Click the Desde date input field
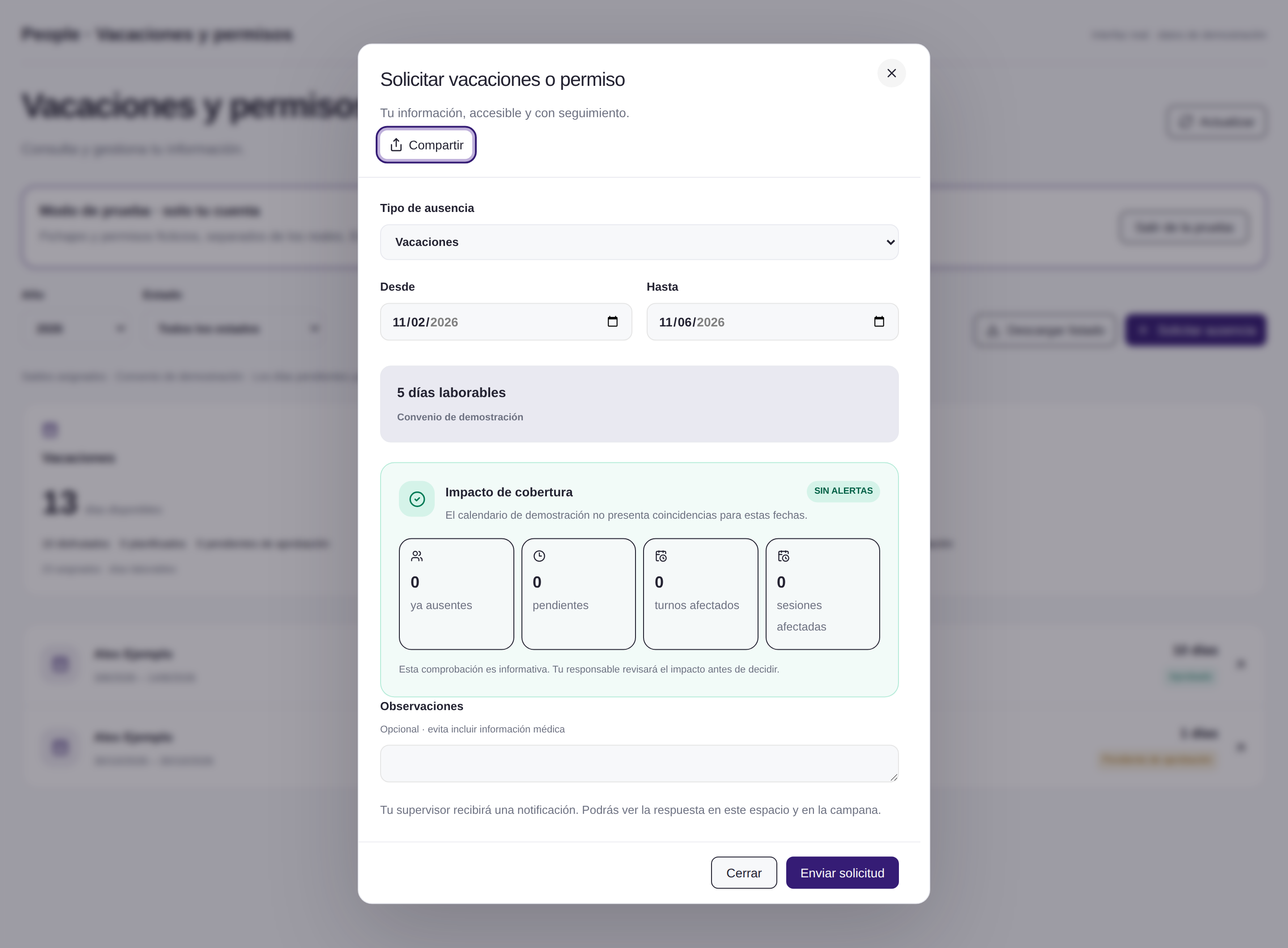1288x948 pixels. coord(506,322)
